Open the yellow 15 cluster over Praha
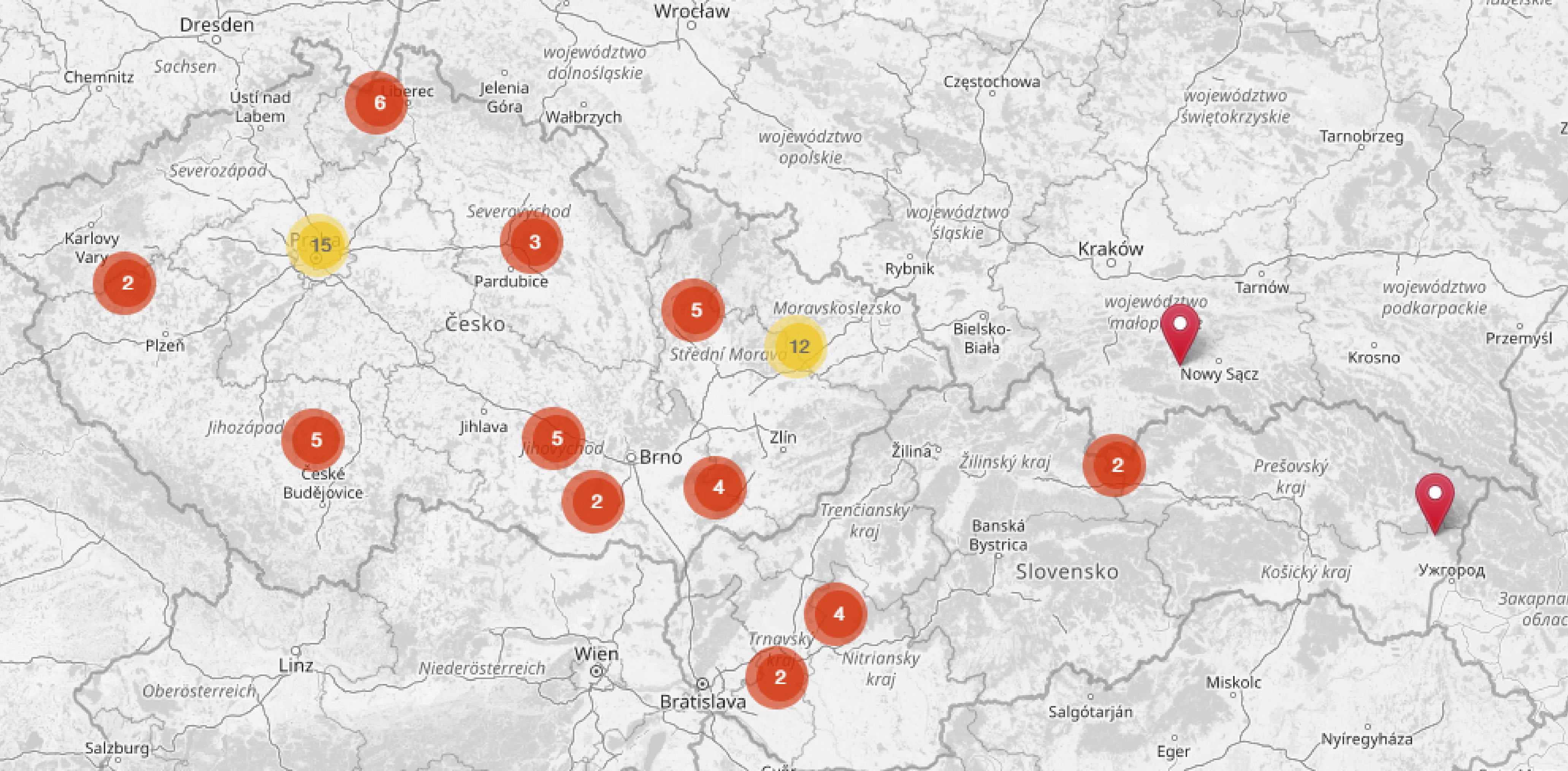The height and width of the screenshot is (771, 1568). click(x=318, y=245)
